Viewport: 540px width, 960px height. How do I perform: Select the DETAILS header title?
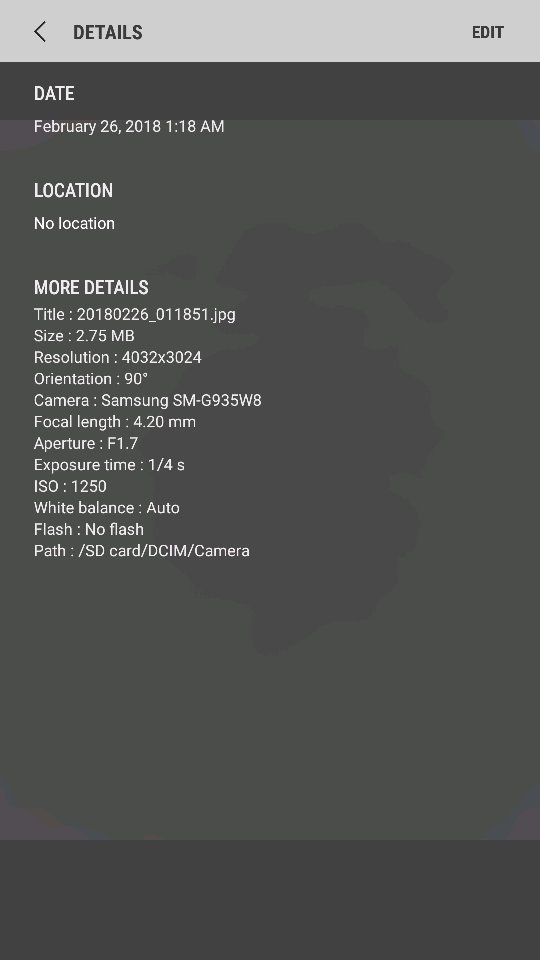[108, 32]
